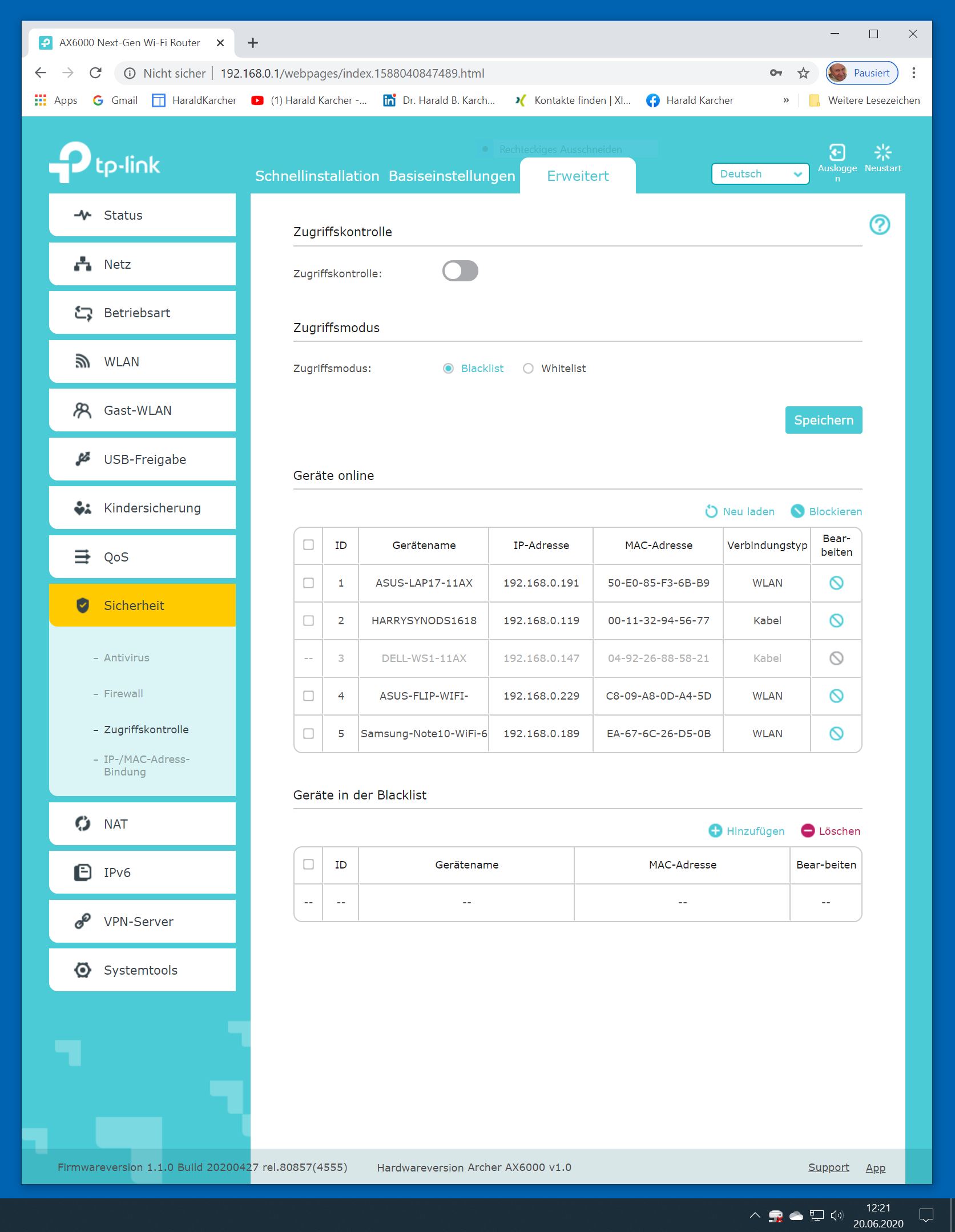The image size is (955, 1232).
Task: Open the Antivirus submenu entry
Action: [x=126, y=658]
